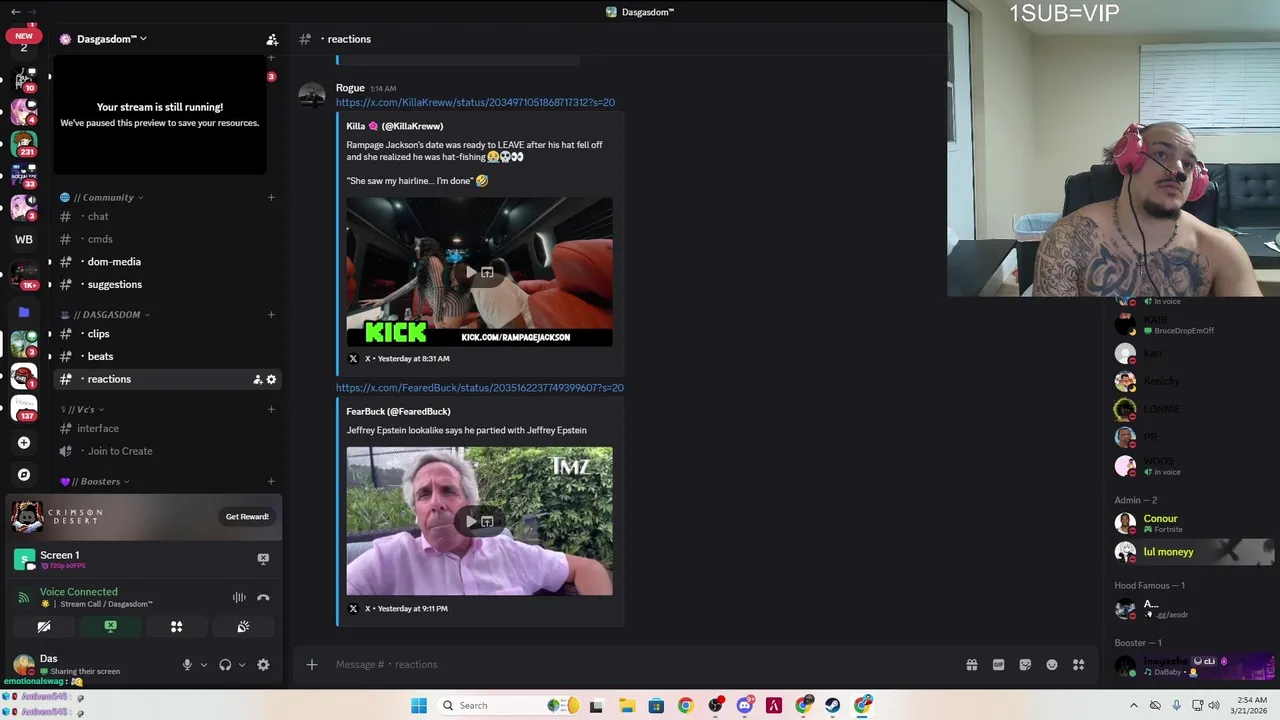Click the Conour member in Admin list

pyautogui.click(x=1194, y=523)
